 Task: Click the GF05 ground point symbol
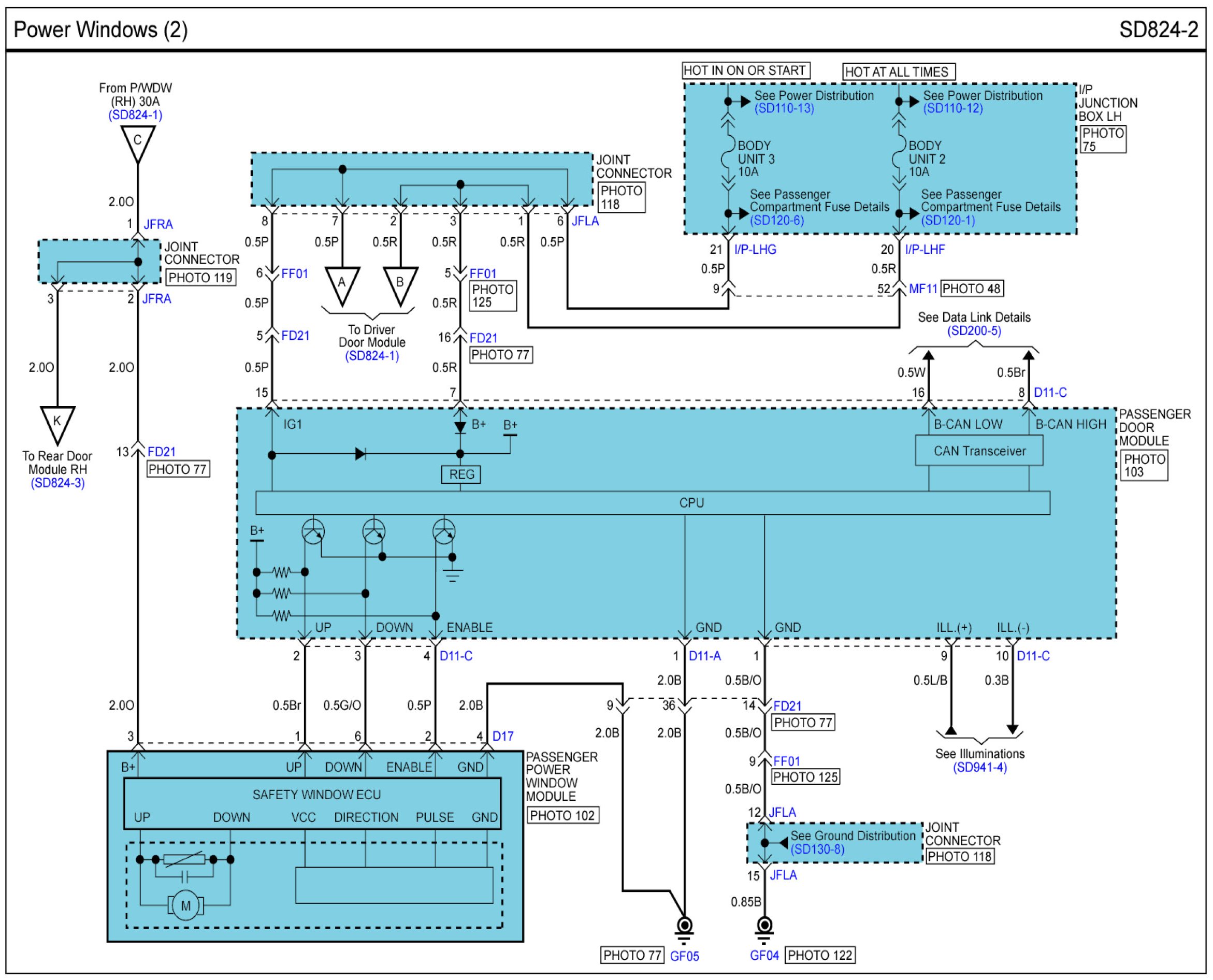pyautogui.click(x=684, y=926)
